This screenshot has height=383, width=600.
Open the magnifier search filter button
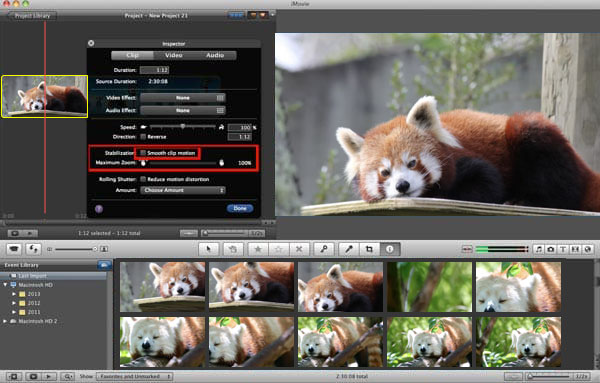click(x=67, y=376)
